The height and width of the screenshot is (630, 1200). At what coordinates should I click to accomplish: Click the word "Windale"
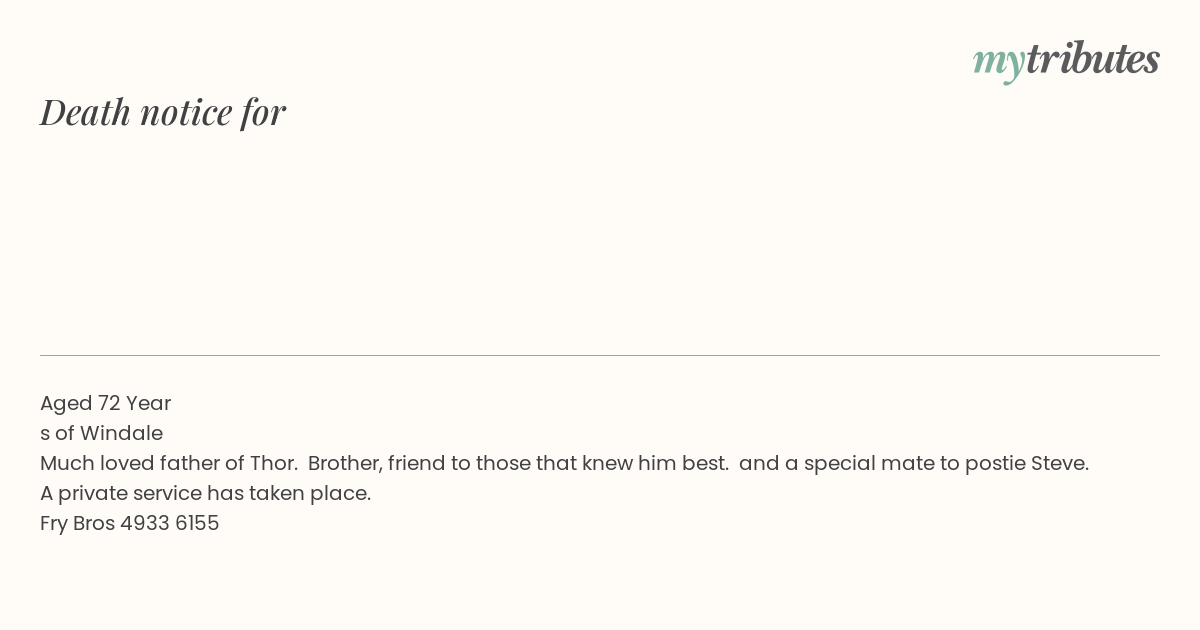tap(121, 433)
